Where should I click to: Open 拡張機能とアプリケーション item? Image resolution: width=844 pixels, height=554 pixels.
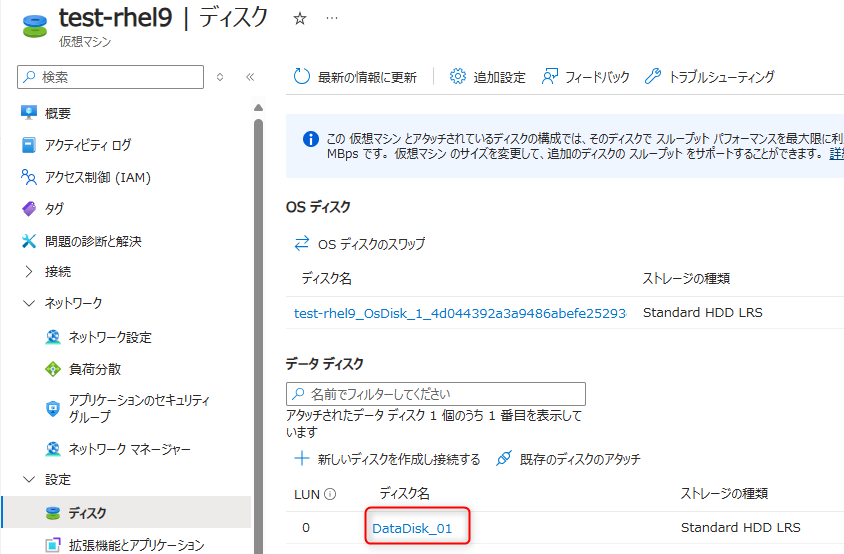pos(136,545)
